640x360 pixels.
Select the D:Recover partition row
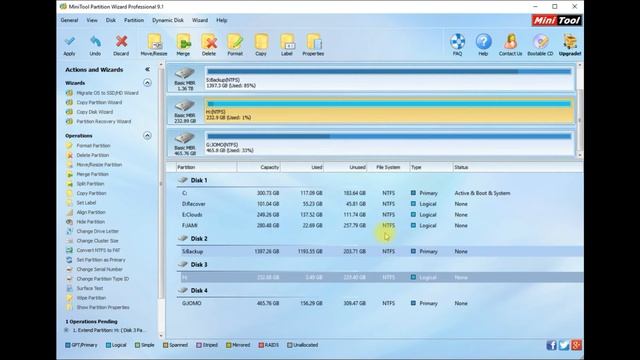tap(380, 204)
